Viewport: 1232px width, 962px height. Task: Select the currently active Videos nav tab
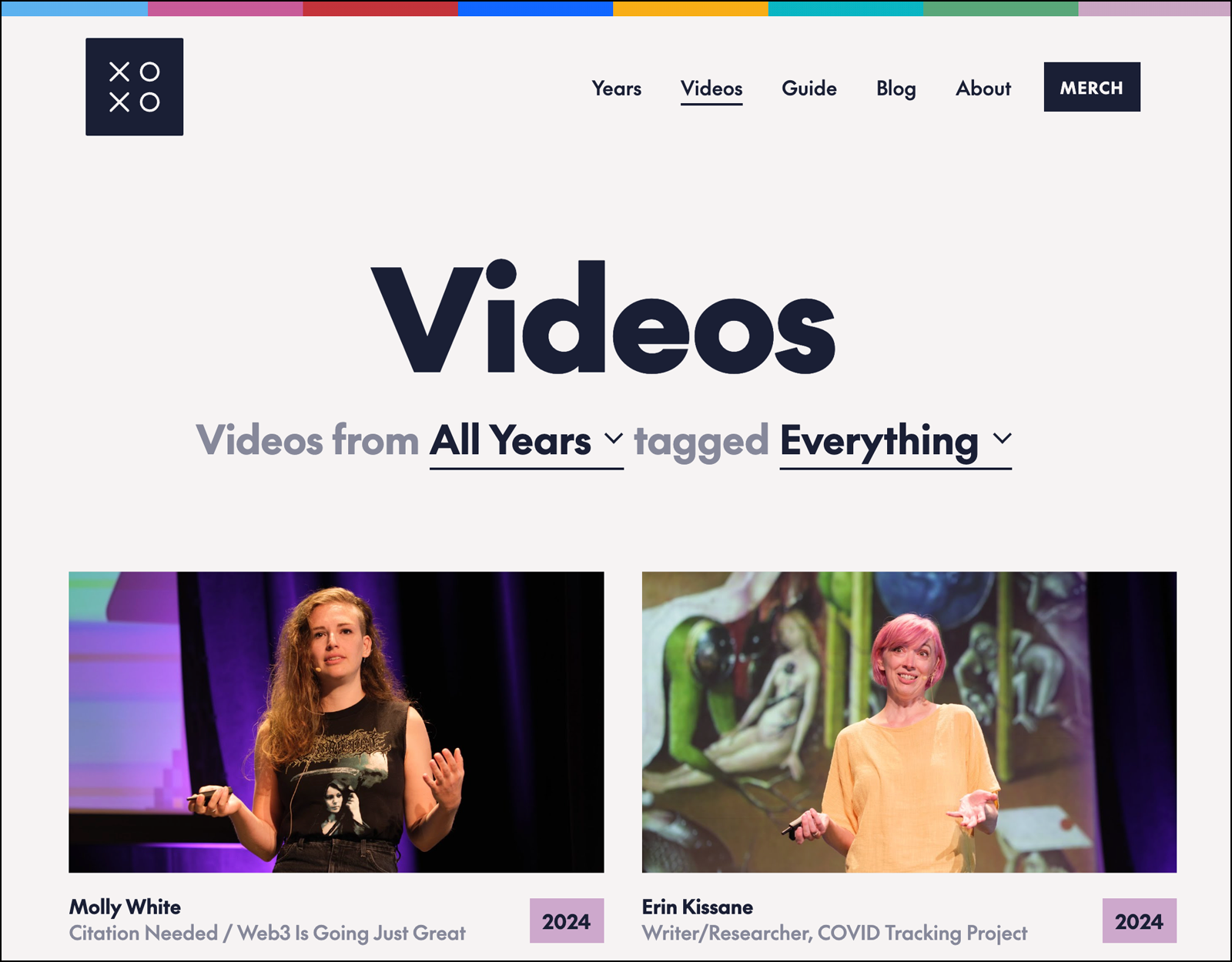pyautogui.click(x=712, y=89)
